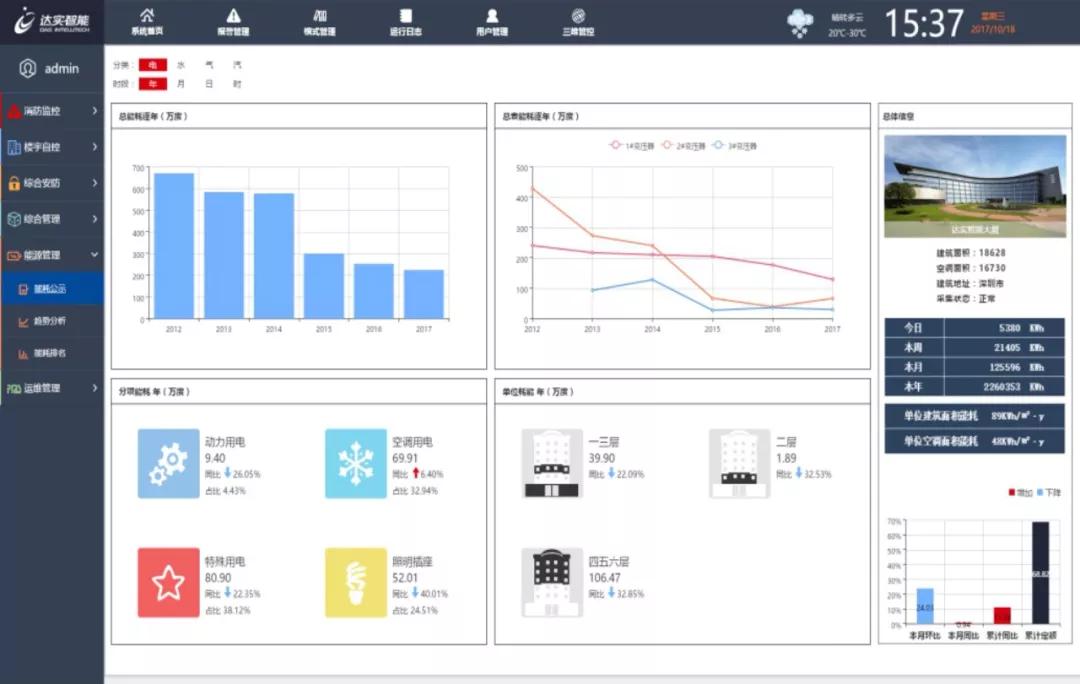The height and width of the screenshot is (684, 1080).
Task: Switch time period filter to 月
Action: click(x=181, y=84)
